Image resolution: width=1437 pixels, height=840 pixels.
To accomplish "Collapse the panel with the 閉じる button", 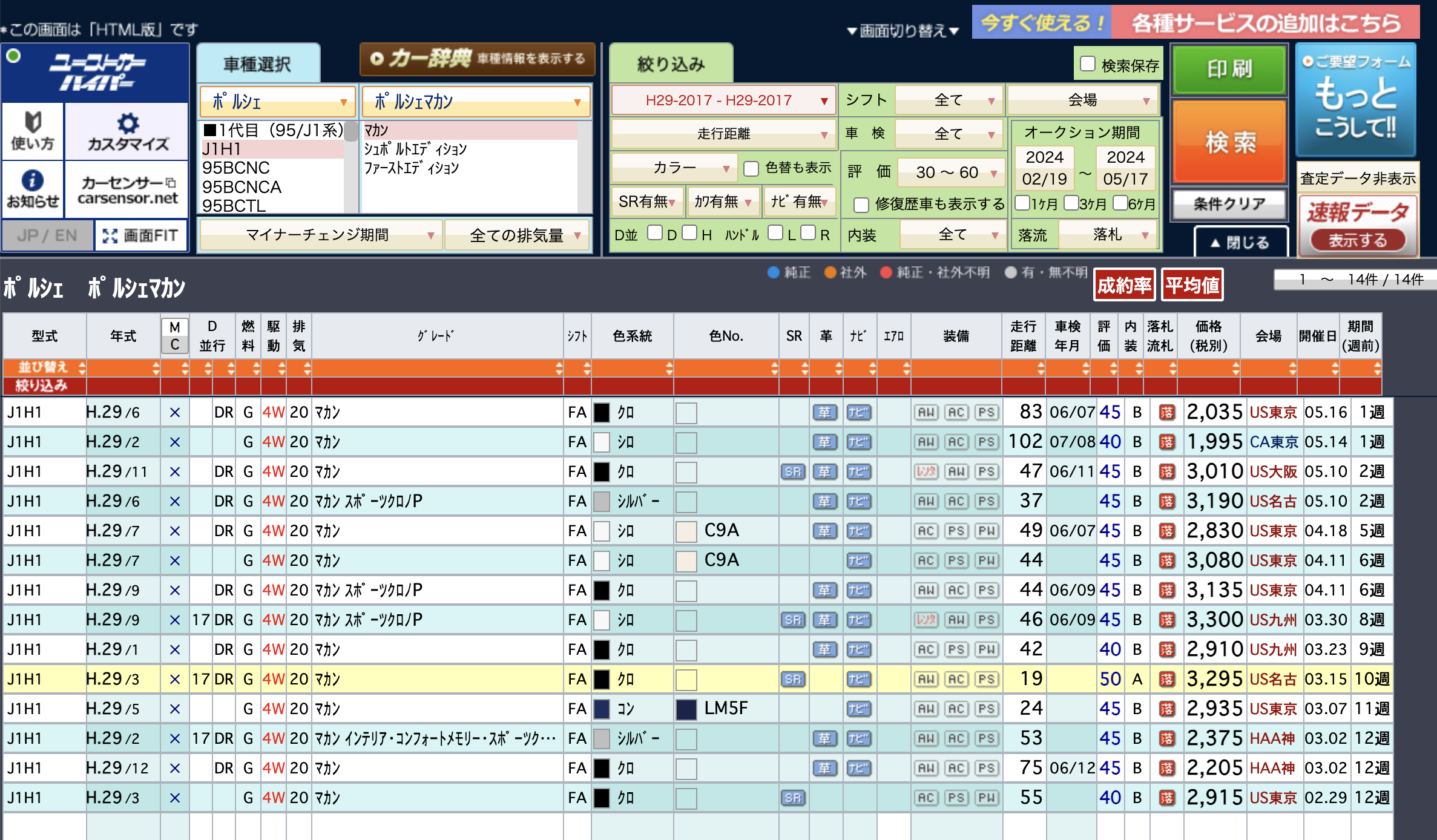I will (1241, 242).
